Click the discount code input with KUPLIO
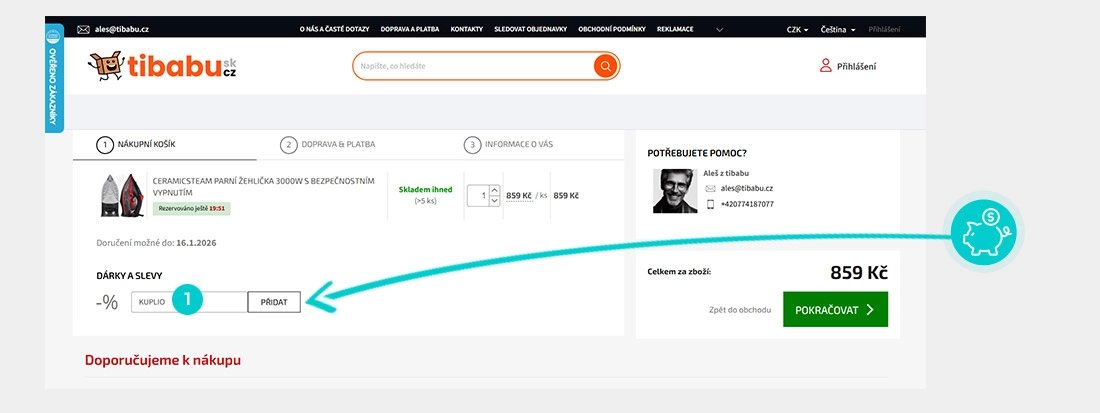This screenshot has width=1100, height=413. click(x=189, y=302)
